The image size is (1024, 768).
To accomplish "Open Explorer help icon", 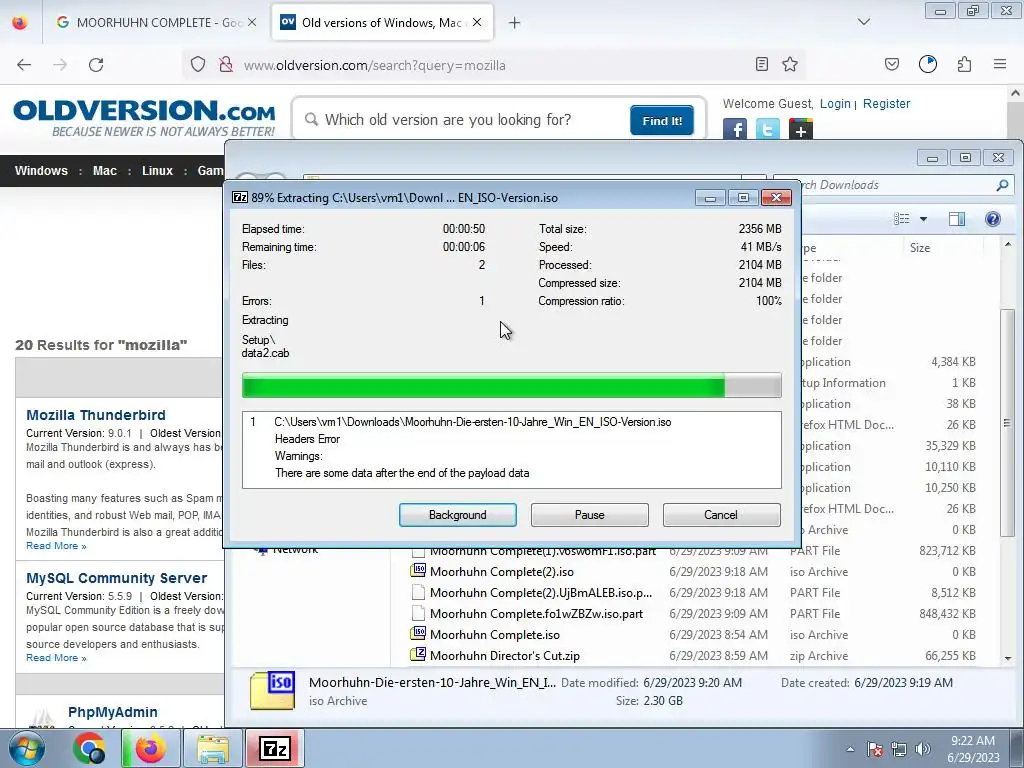I will 993,219.
